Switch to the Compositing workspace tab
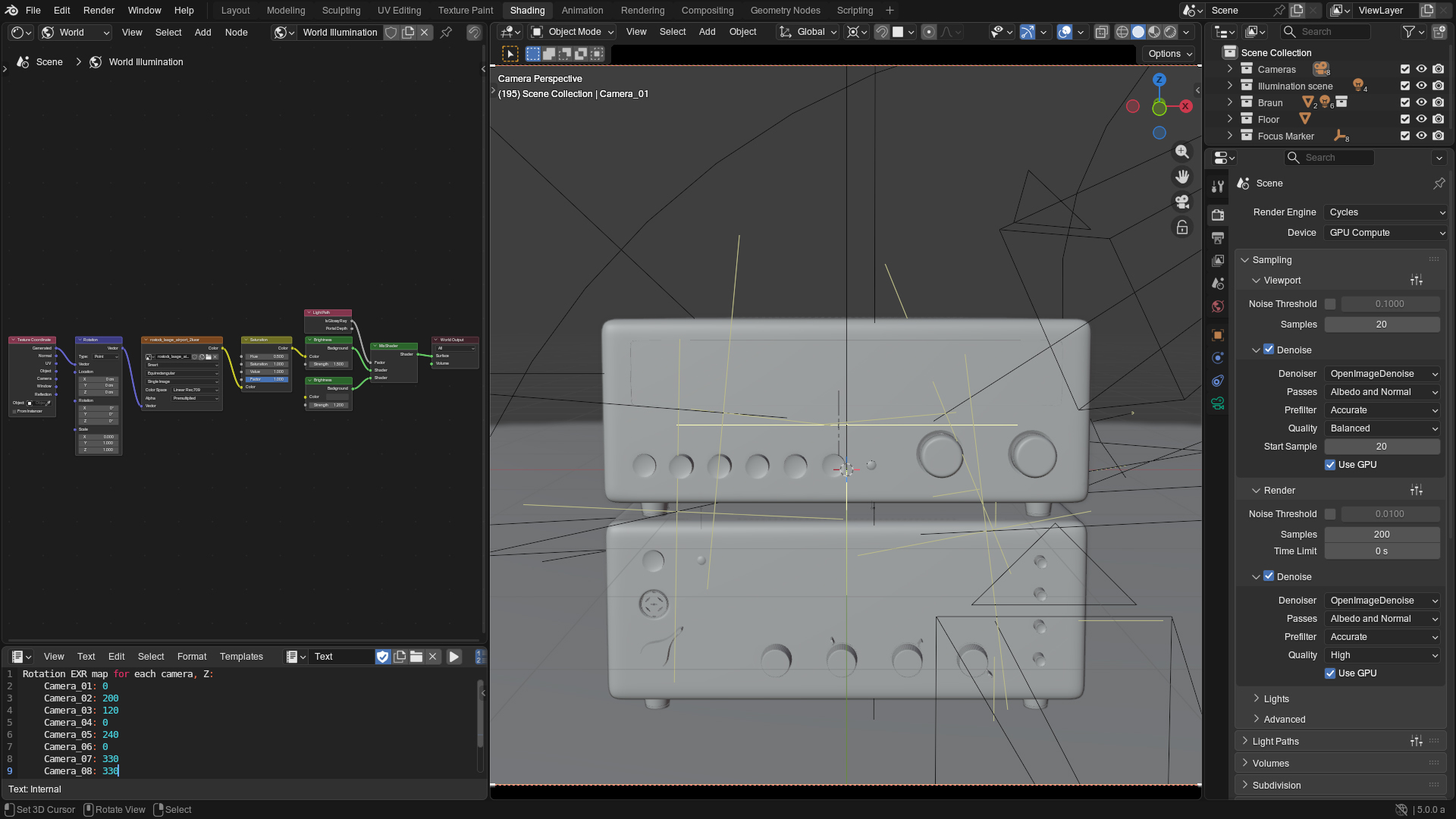The height and width of the screenshot is (819, 1456). pyautogui.click(x=707, y=11)
